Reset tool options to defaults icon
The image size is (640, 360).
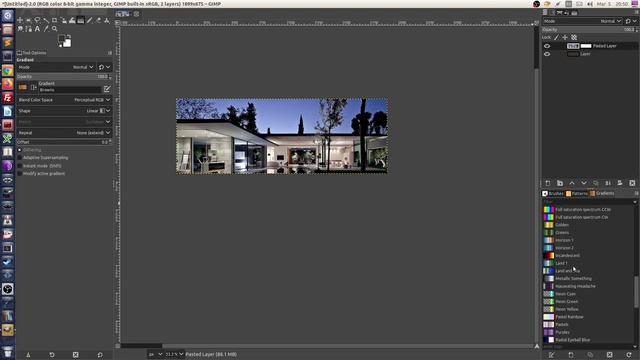(x=100, y=355)
